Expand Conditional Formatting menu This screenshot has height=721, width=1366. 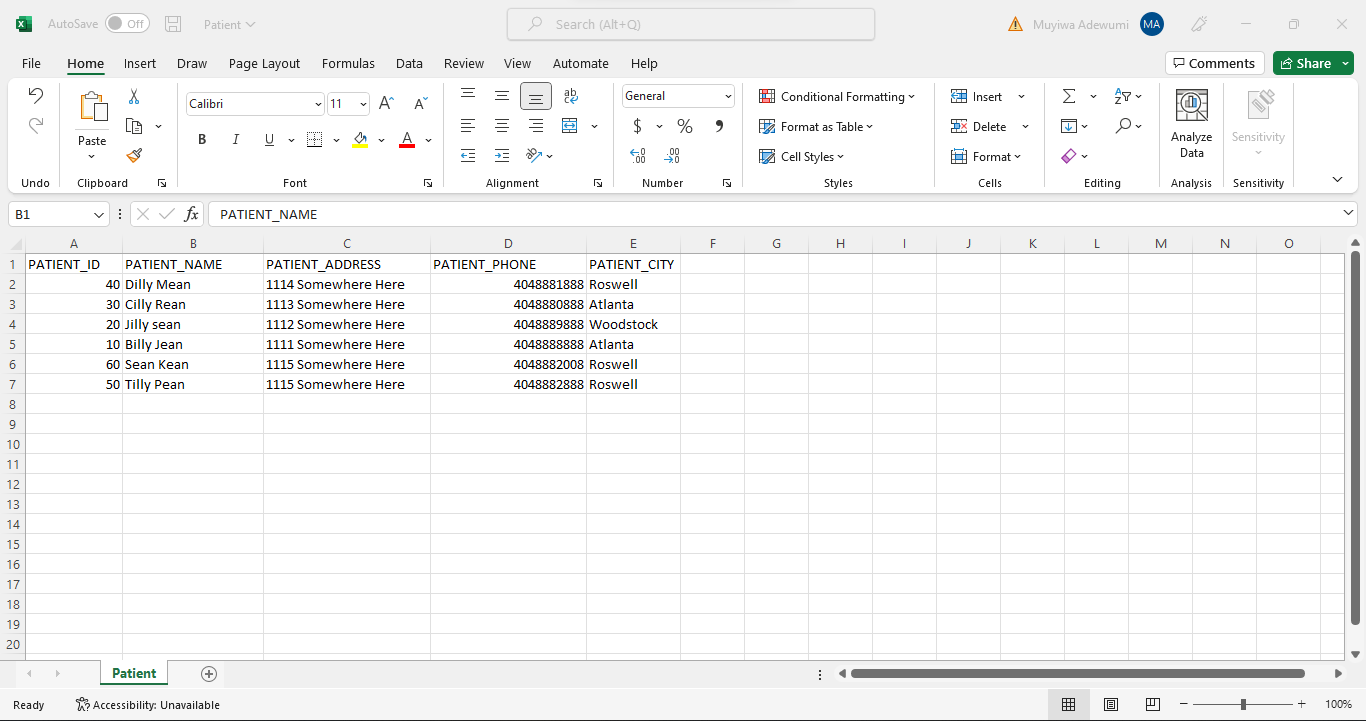pyautogui.click(x=837, y=97)
